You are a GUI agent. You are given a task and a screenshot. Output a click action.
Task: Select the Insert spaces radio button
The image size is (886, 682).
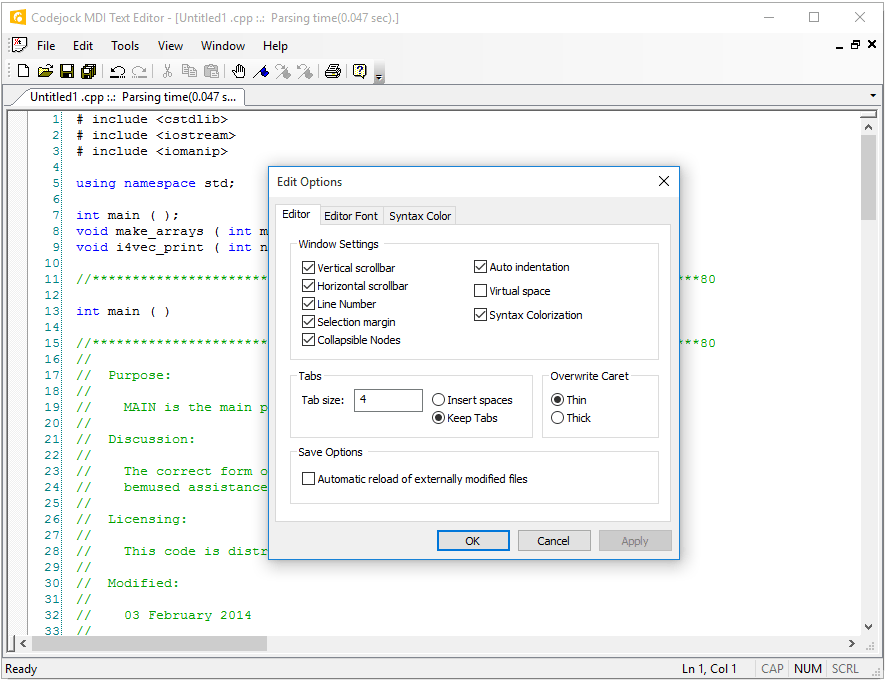(x=438, y=399)
